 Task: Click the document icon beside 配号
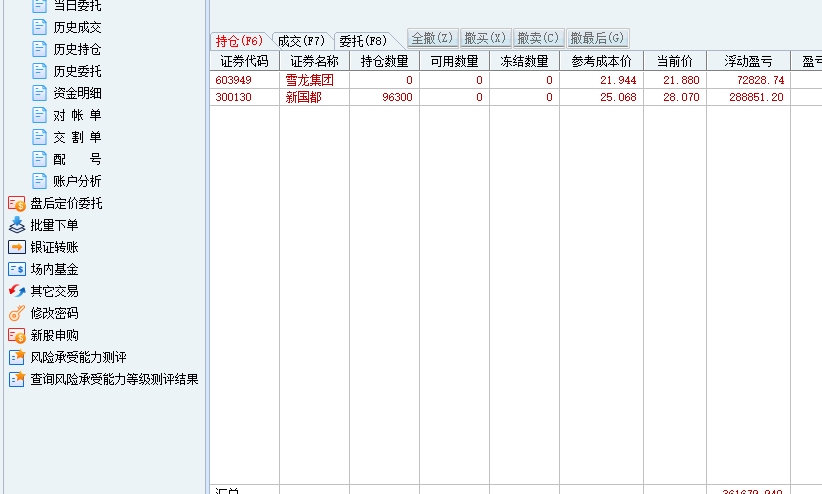click(39, 159)
